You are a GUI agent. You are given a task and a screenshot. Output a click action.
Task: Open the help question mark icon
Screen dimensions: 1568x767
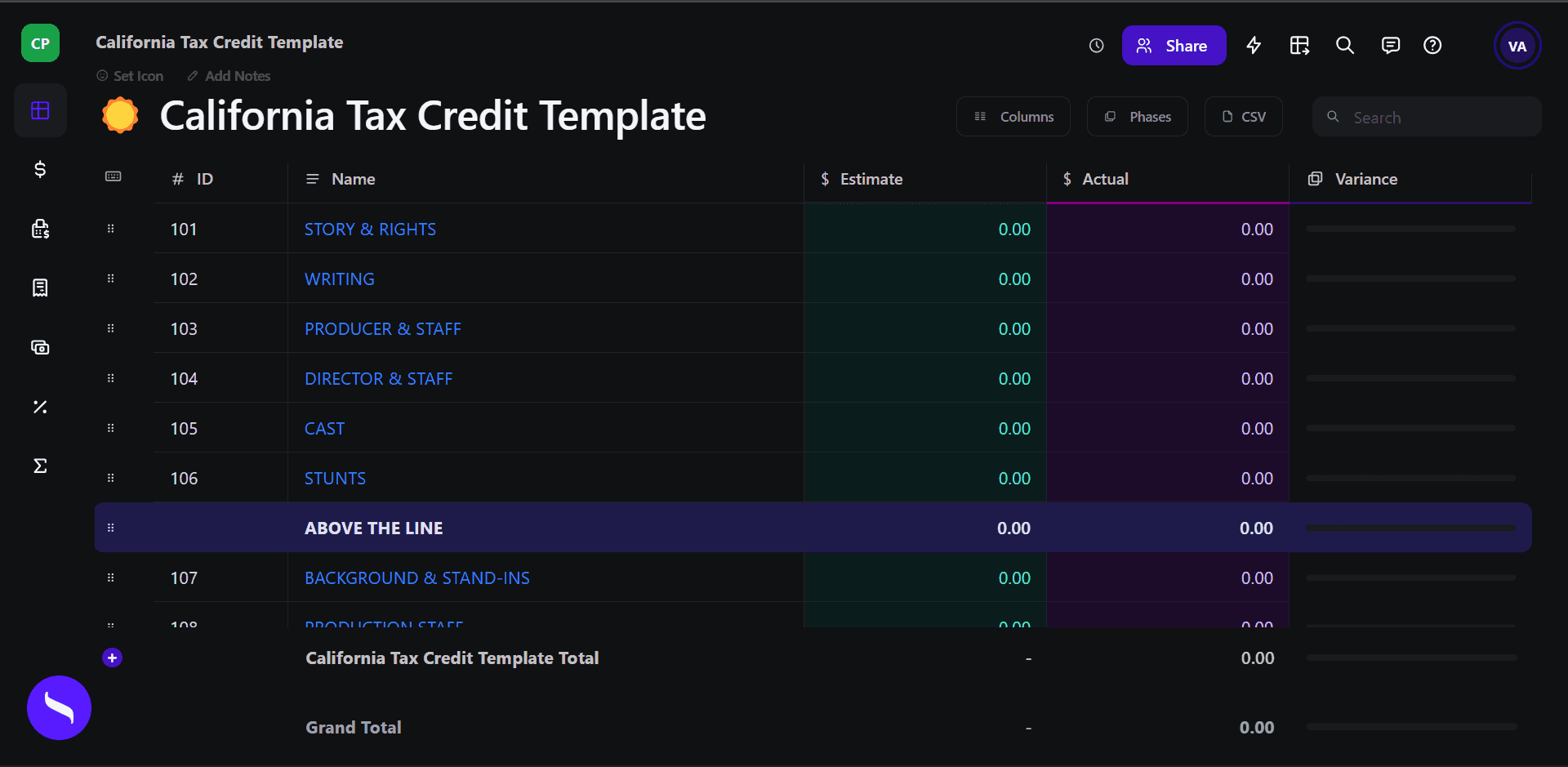coord(1432,46)
